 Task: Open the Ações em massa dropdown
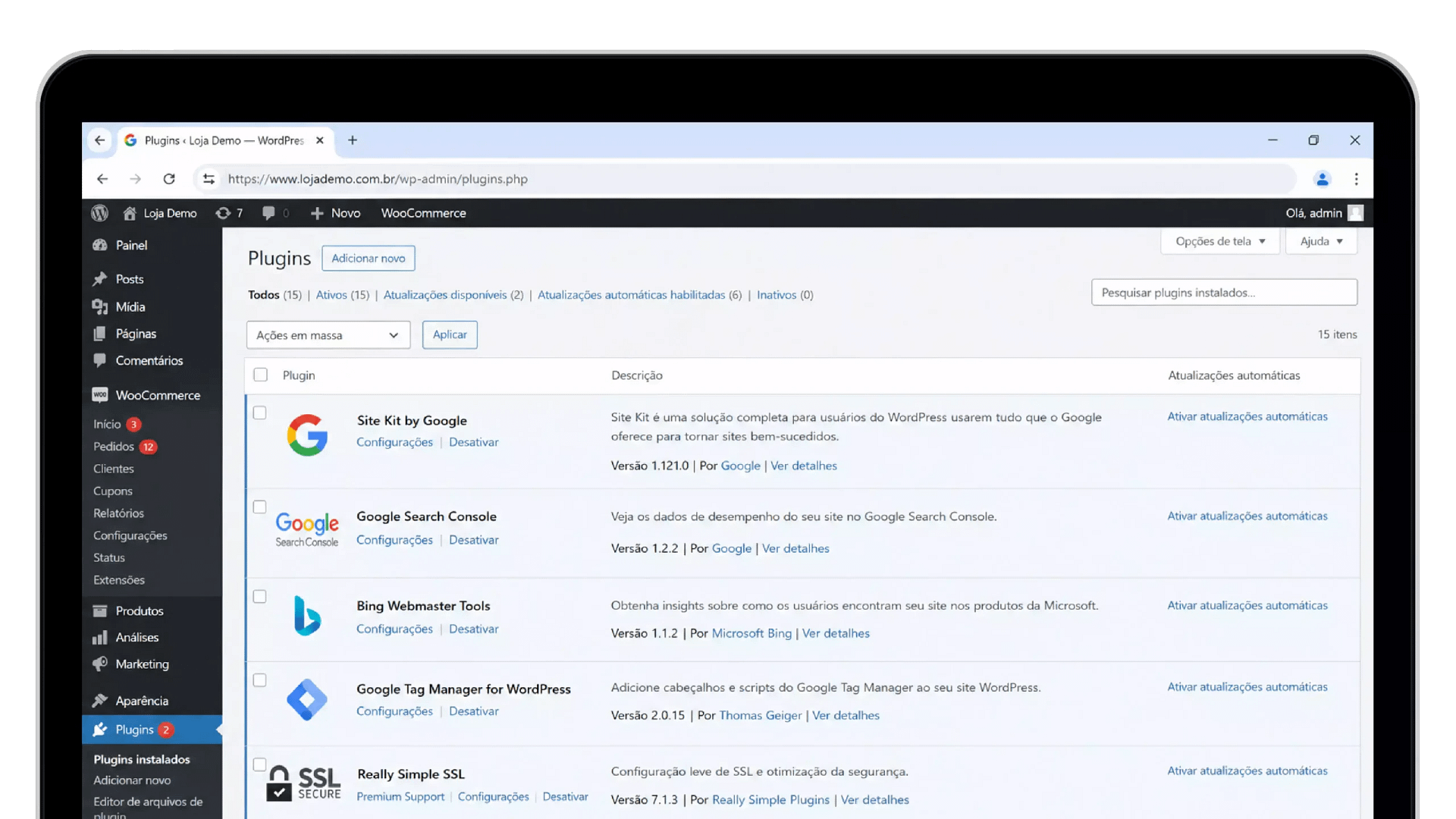[x=328, y=335]
